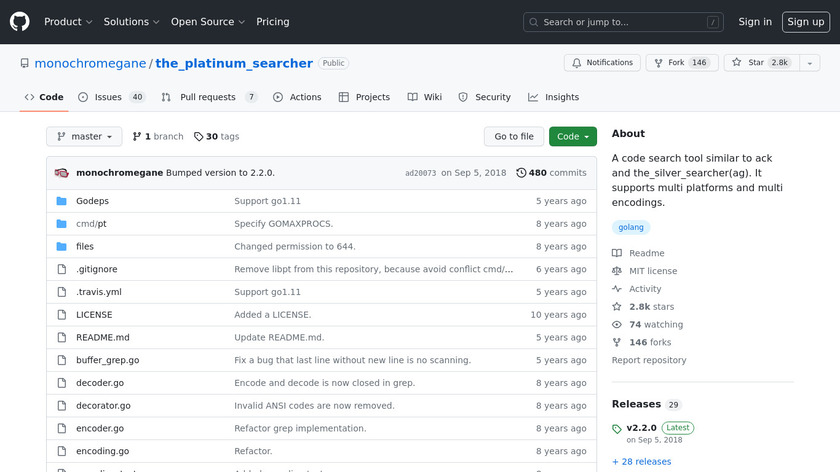Click the commit history clock icon
This screenshot has width=840, height=472.
click(521, 173)
